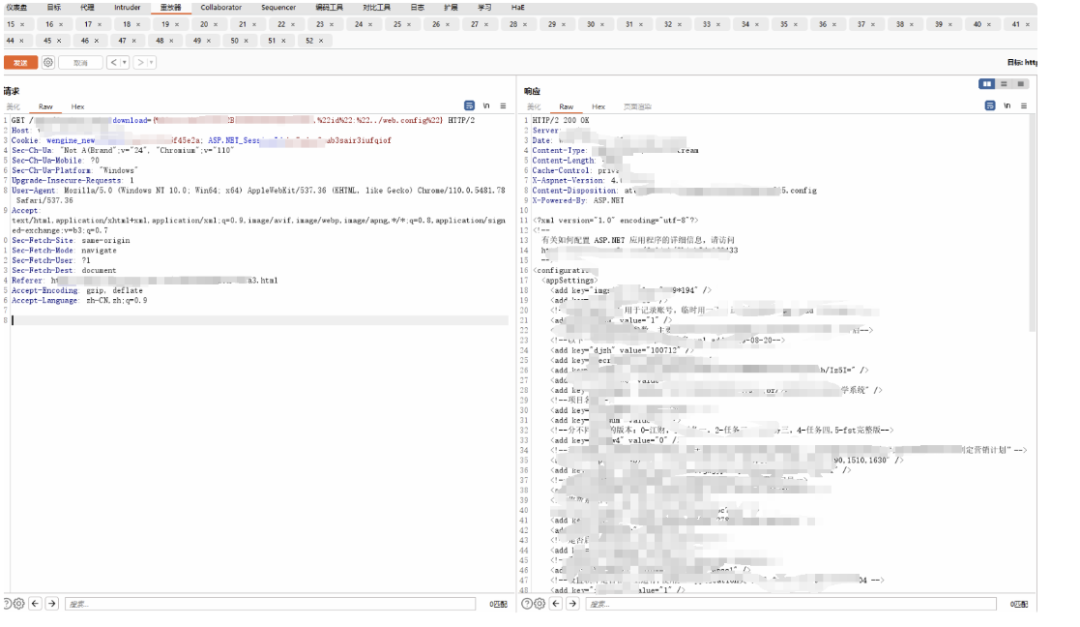This screenshot has height=627, width=1080.
Task: Click the Sec-Fetch-Site header line
Action: 71,240
